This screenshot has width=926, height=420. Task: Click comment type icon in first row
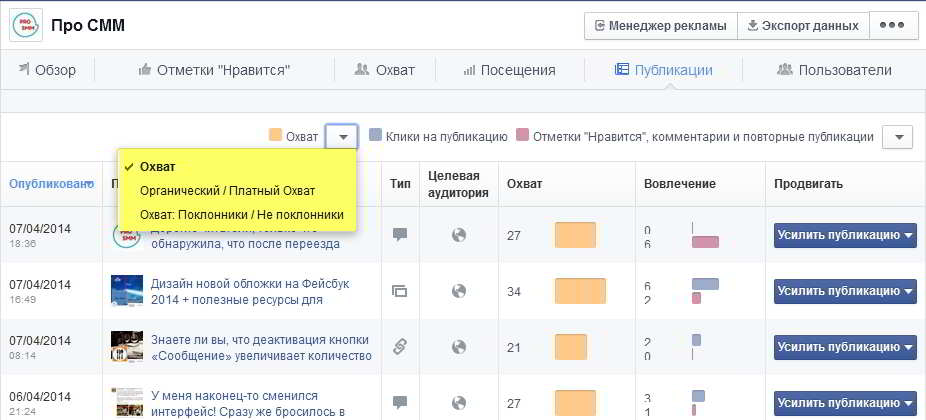tap(400, 235)
